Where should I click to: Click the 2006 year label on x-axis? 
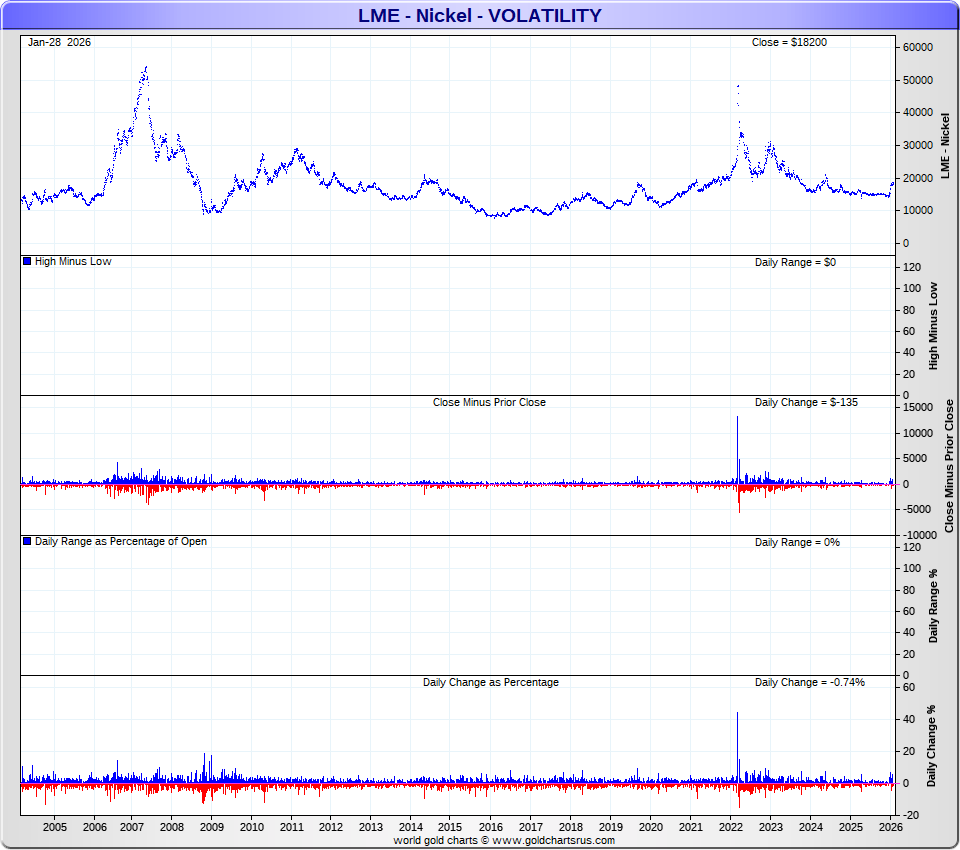[x=94, y=827]
